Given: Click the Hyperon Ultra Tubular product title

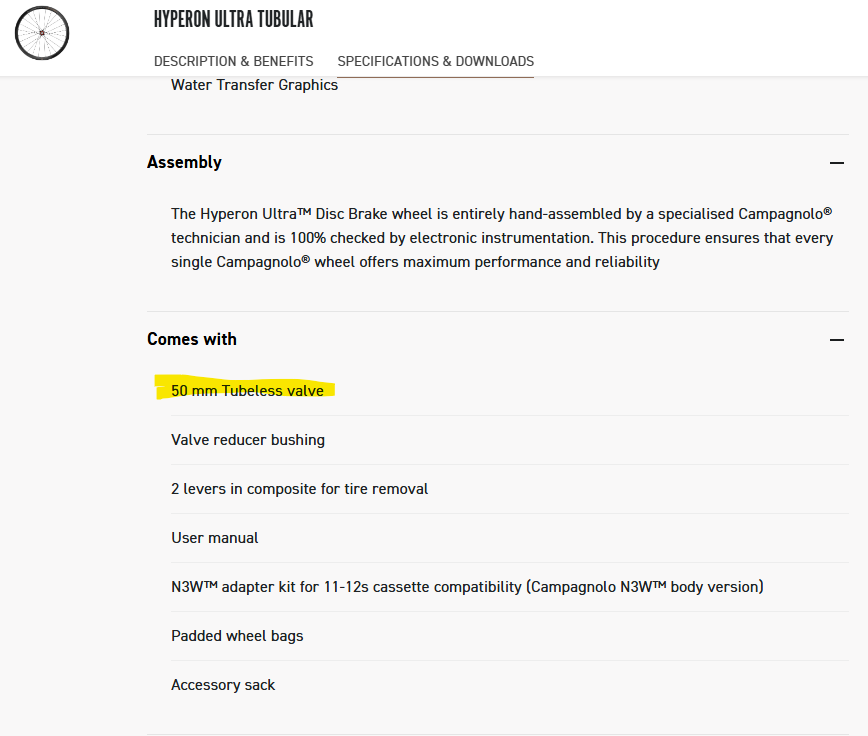Looking at the screenshot, I should 233,19.
